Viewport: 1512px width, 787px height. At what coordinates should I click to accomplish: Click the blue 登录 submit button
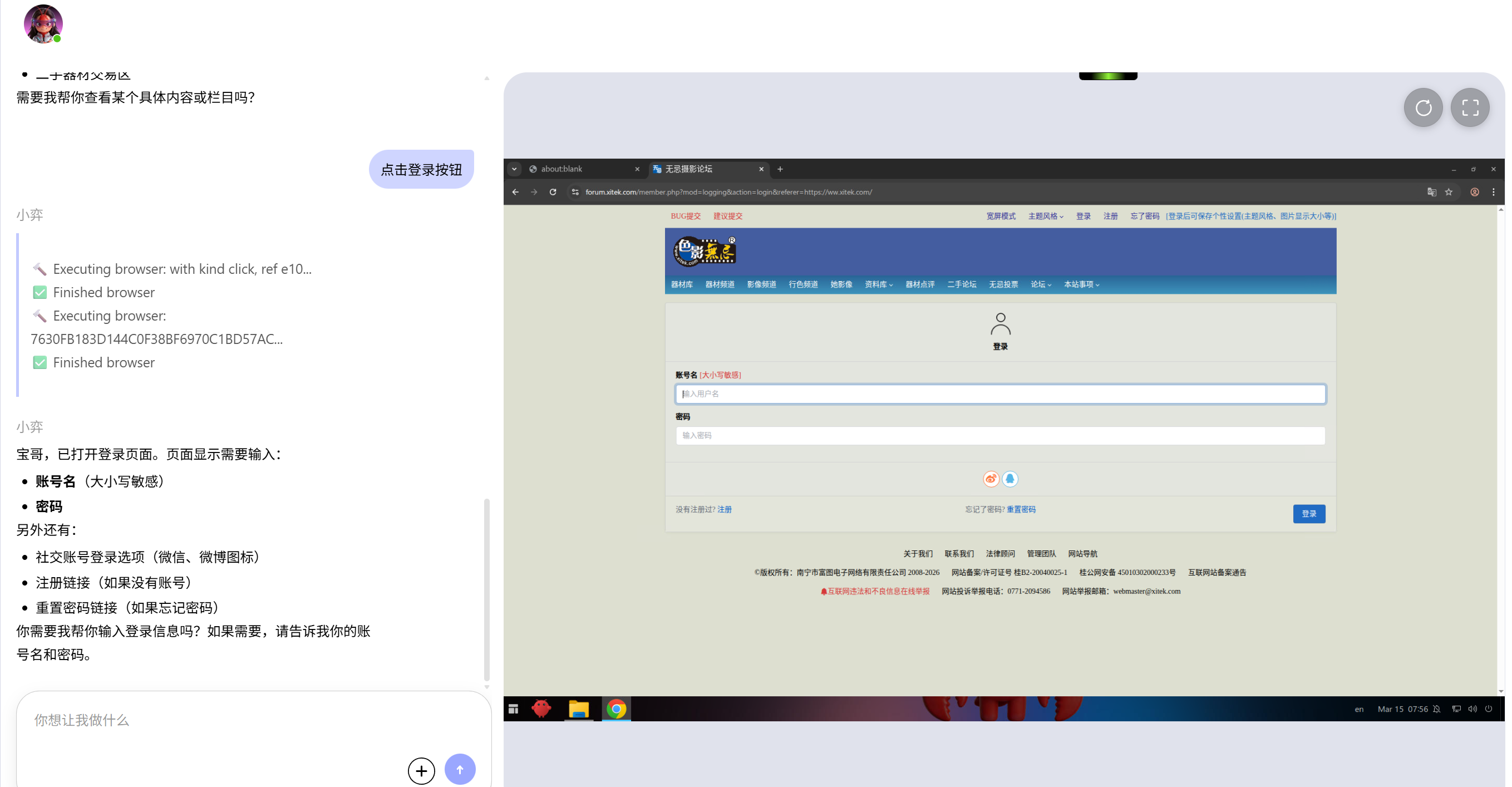coord(1309,514)
